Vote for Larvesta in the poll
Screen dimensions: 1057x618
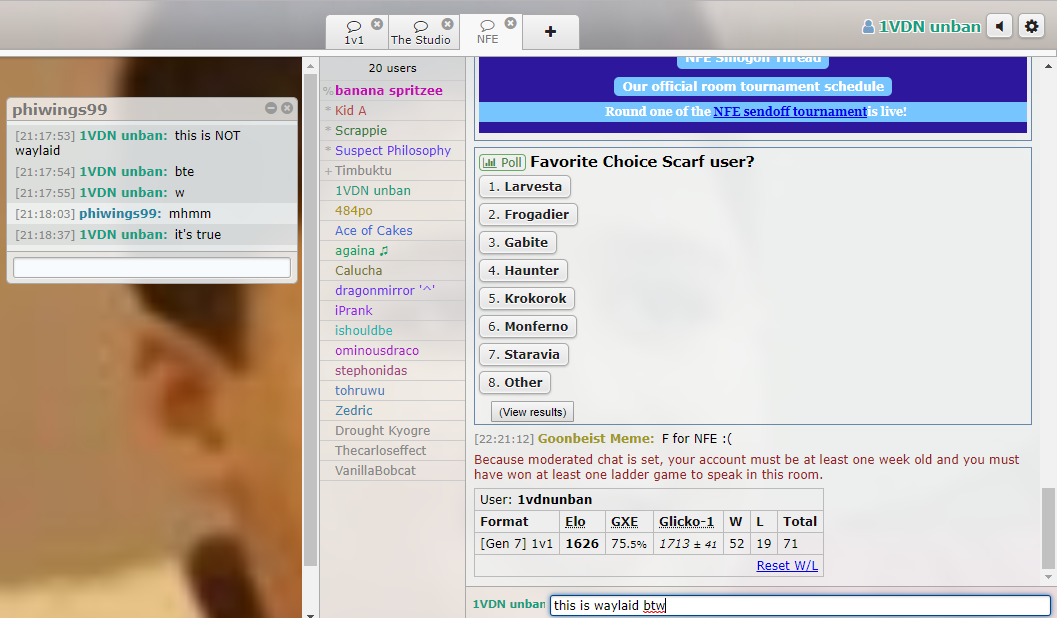pyautogui.click(x=524, y=187)
